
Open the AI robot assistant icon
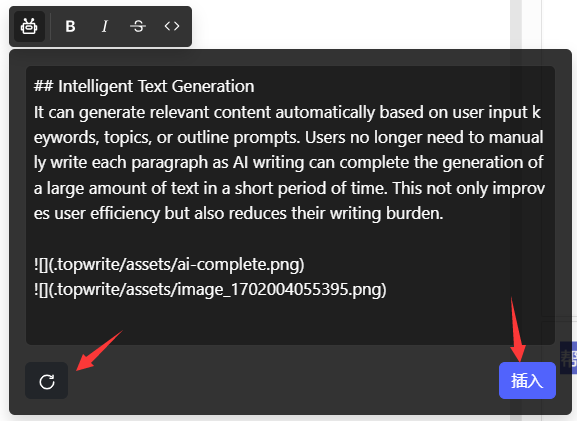(x=29, y=26)
